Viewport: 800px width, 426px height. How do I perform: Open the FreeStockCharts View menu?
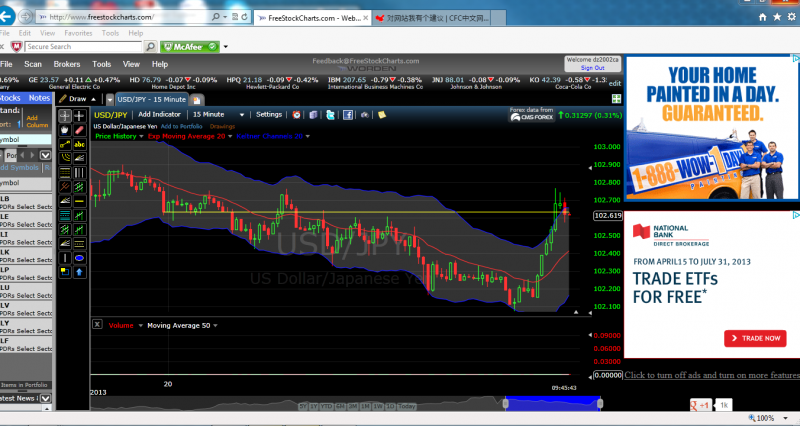[131, 64]
